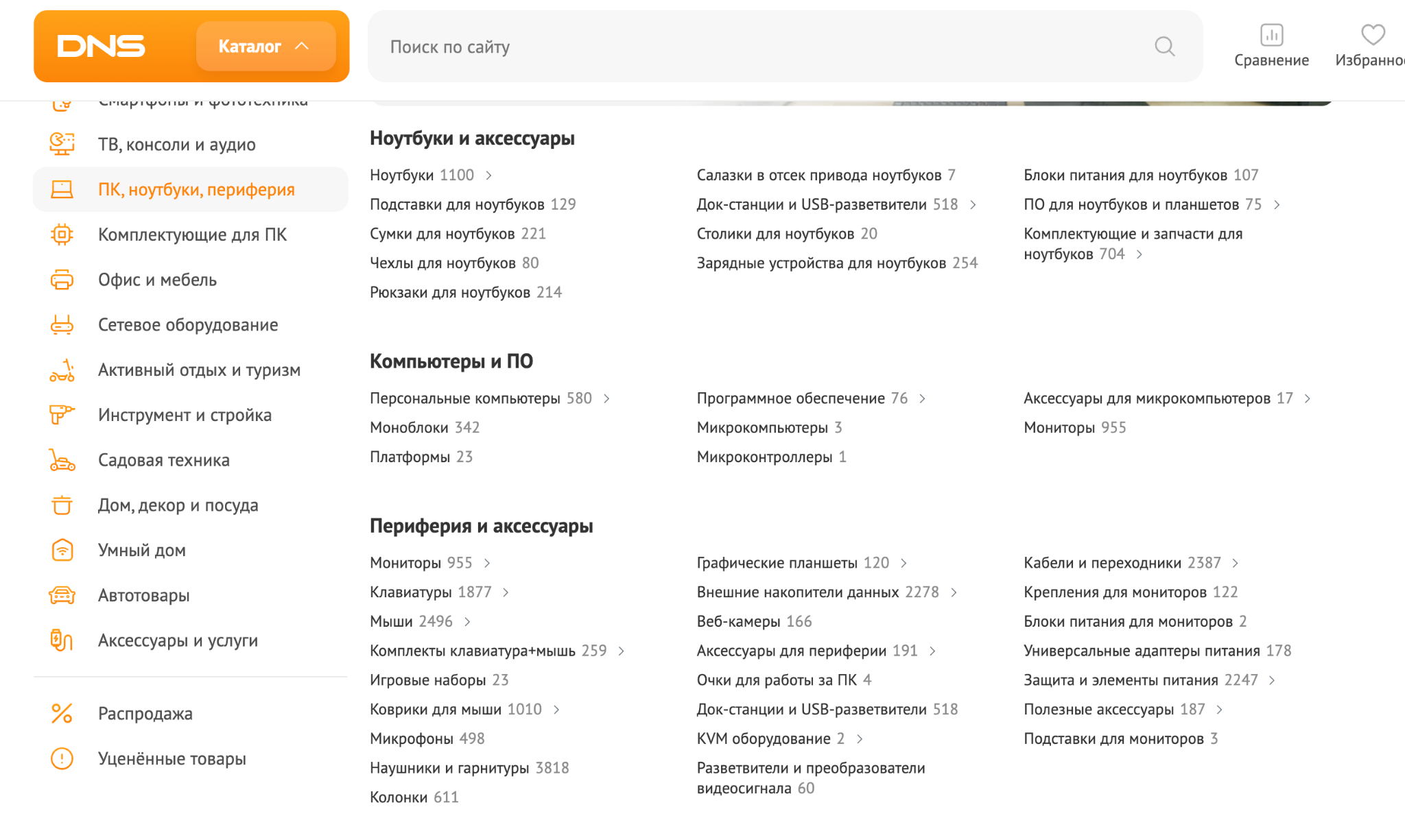Open Моноблоки 342 link

[x=425, y=427]
